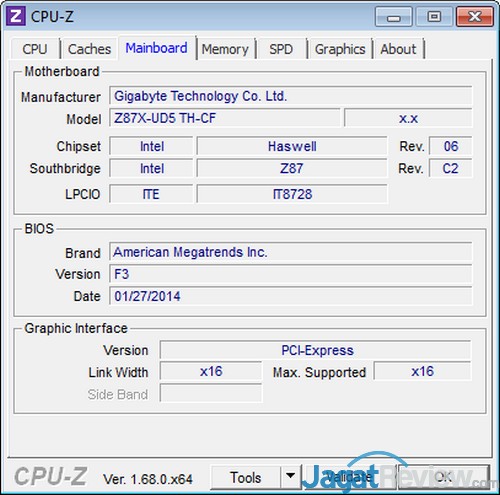500x495 pixels.
Task: Close the CPU-Z window
Action: click(x=474, y=17)
